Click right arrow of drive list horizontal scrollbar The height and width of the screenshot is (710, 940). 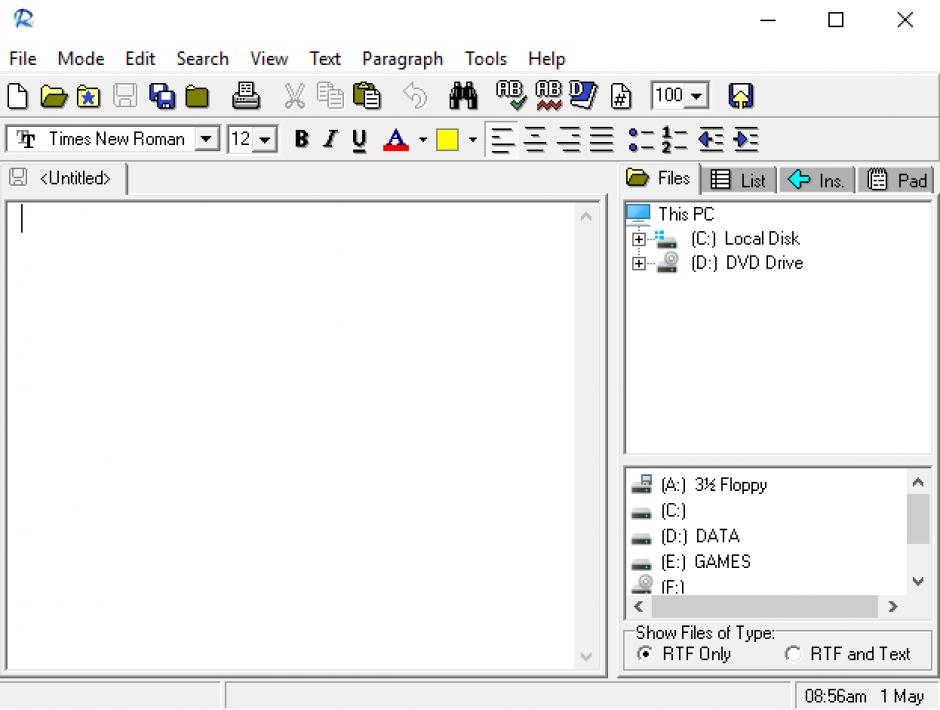[x=893, y=607]
